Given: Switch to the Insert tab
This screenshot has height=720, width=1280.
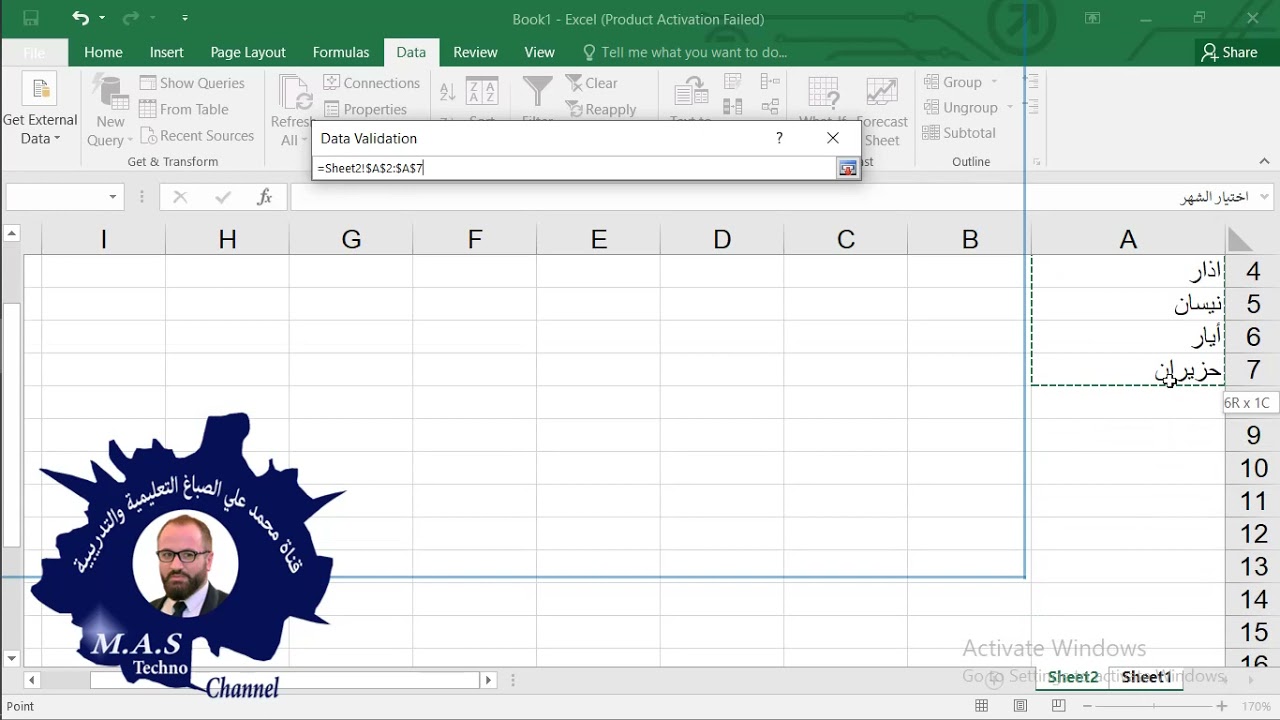Looking at the screenshot, I should coord(167,52).
